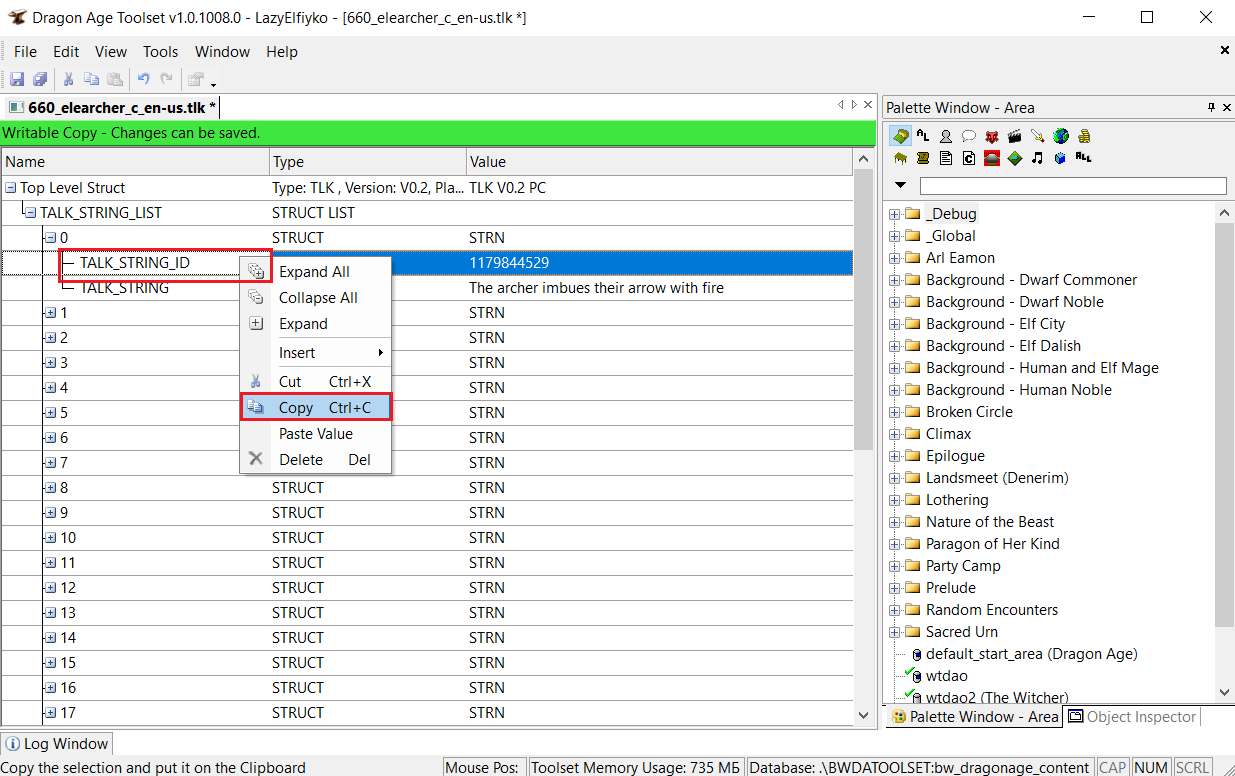Open the palette filter dropdown arrow
Viewport: 1235px width, 776px height.
900,185
